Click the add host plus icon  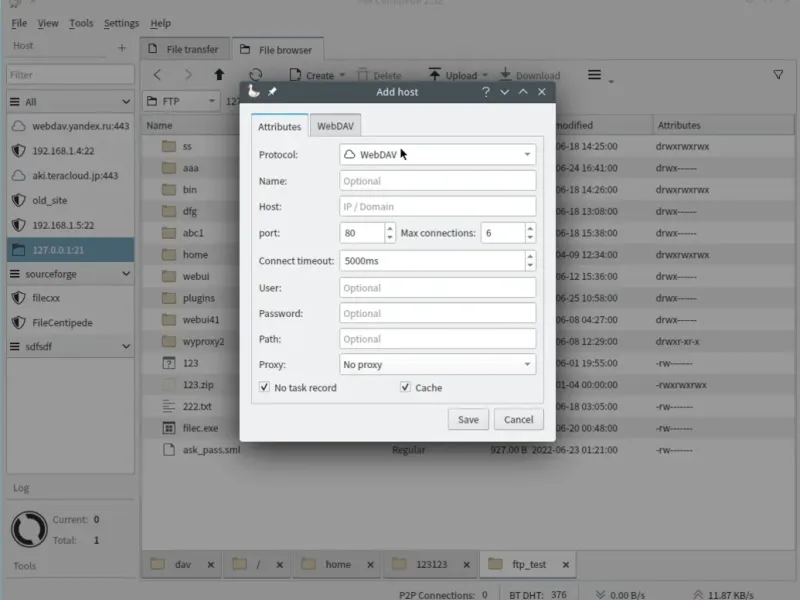[x=121, y=47]
